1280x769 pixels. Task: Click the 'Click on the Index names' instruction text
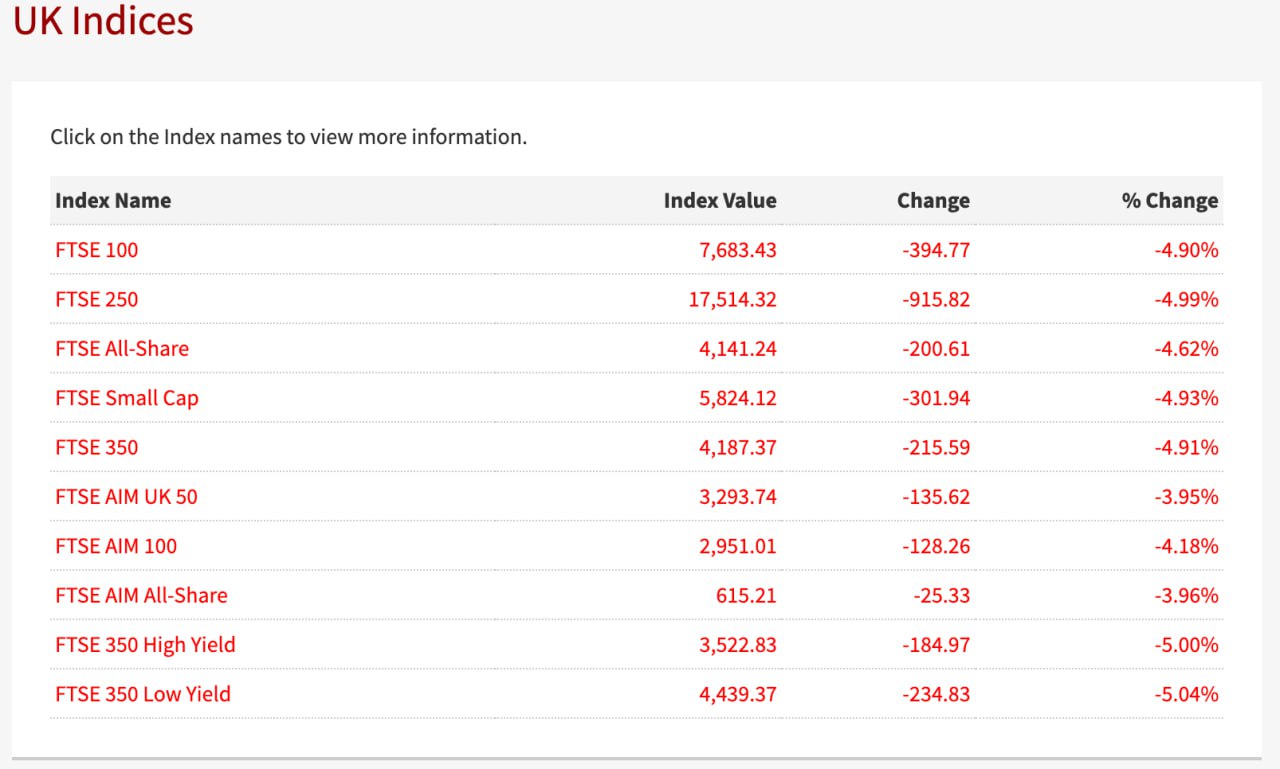click(x=289, y=136)
